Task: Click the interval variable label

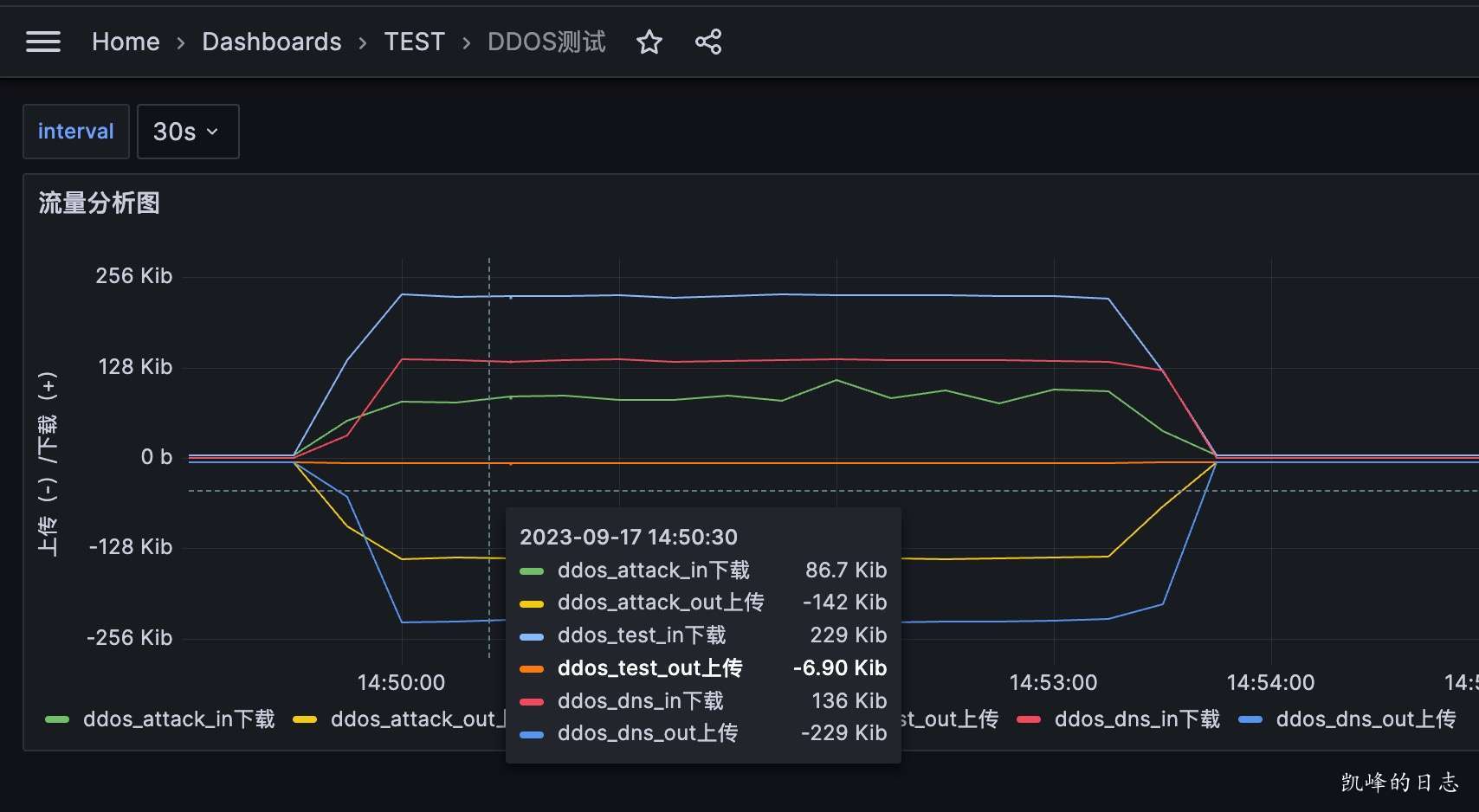Action: click(76, 132)
